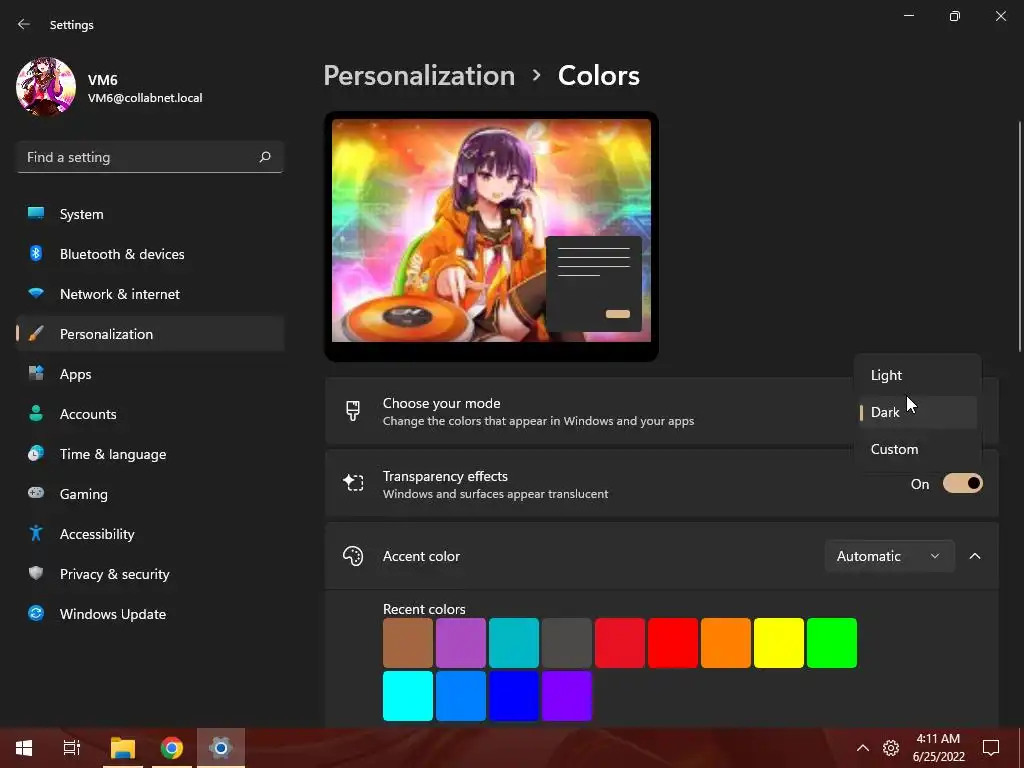Pick the orange recent color swatch
This screenshot has height=768, width=1024.
[x=726, y=643]
